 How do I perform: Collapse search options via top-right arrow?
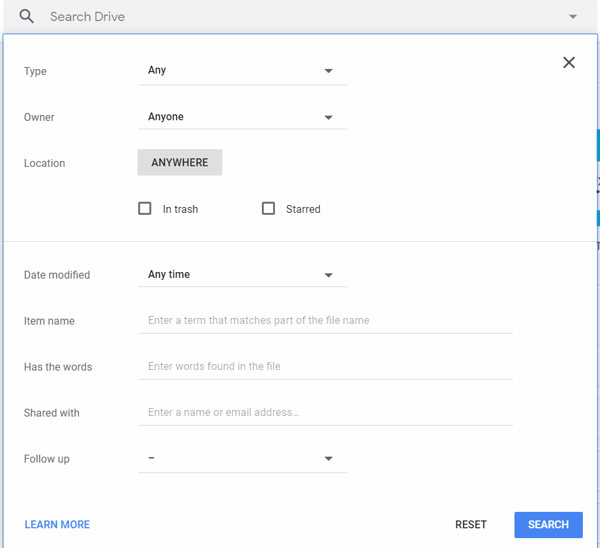pos(572,16)
